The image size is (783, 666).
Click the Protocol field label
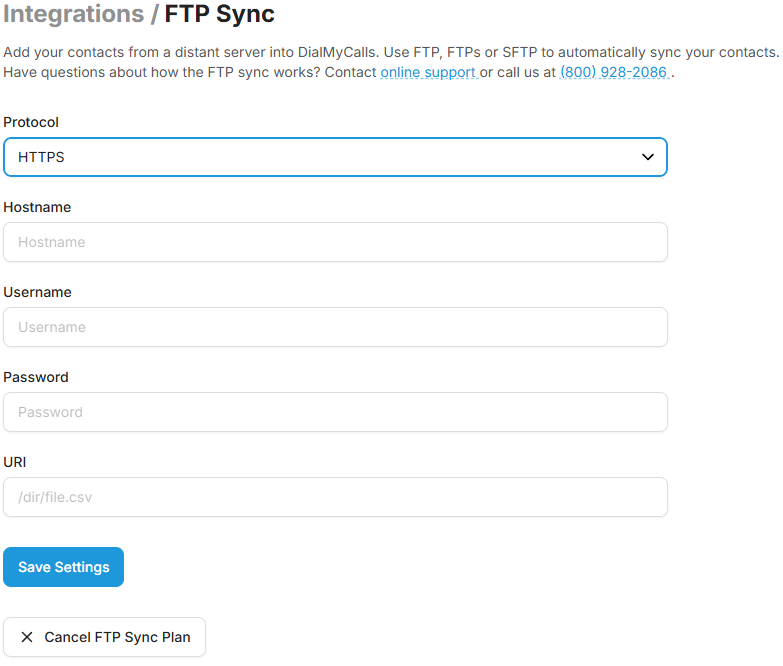31,122
